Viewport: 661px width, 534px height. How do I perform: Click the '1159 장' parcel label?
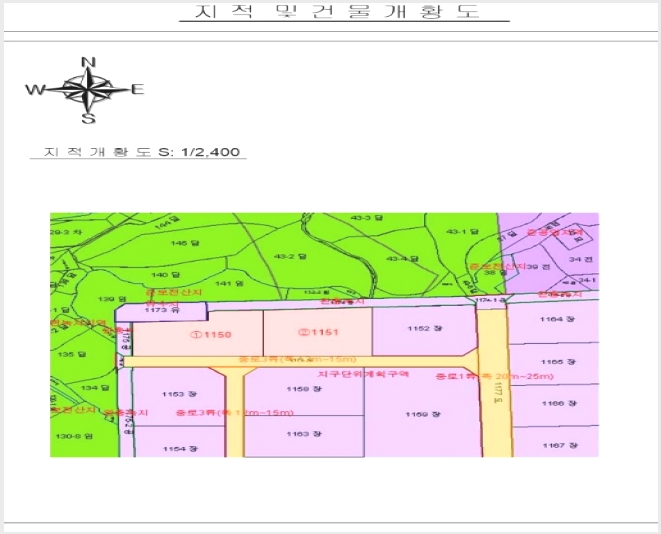423,414
